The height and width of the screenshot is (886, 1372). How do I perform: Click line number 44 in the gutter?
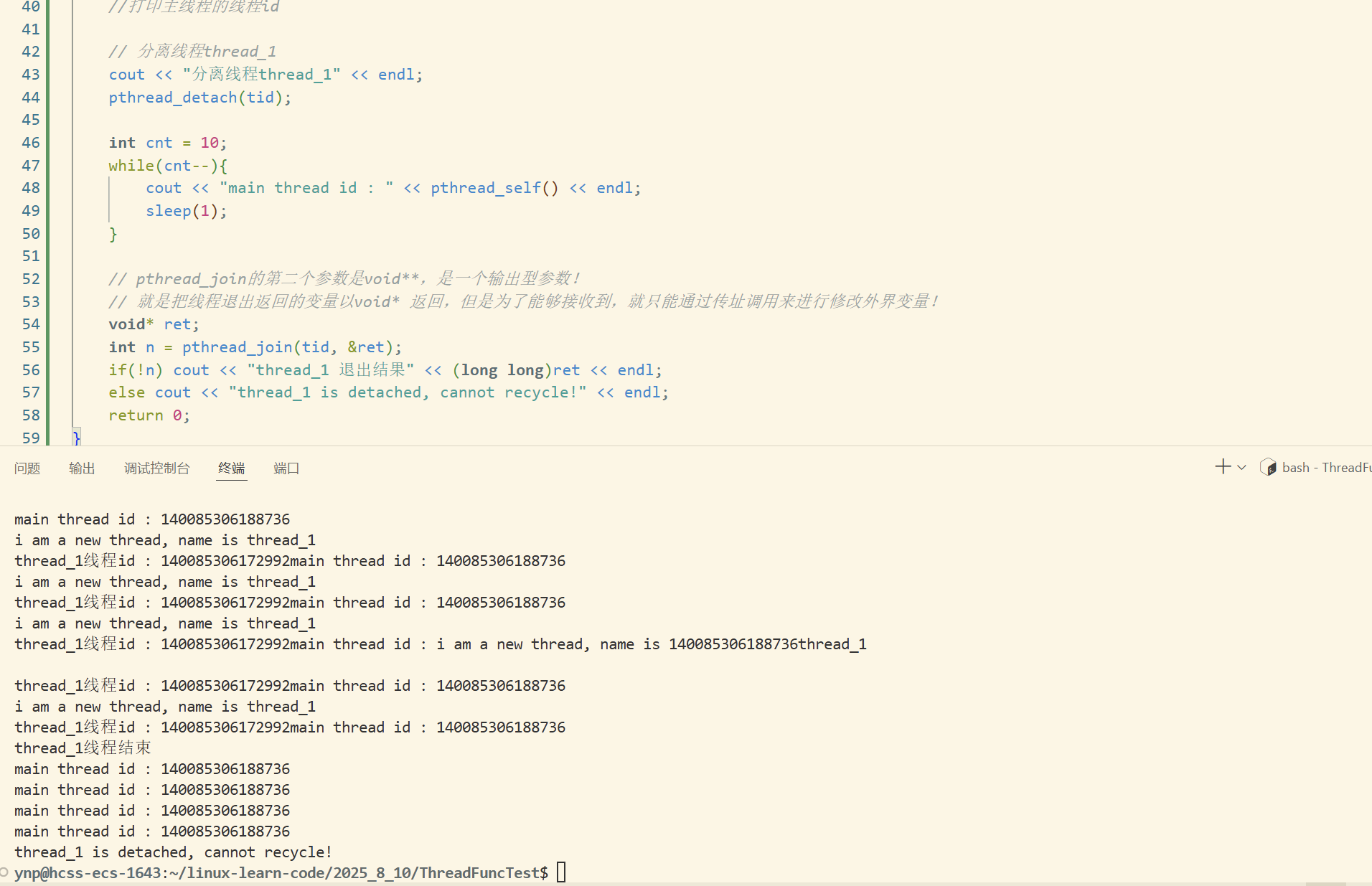[31, 98]
